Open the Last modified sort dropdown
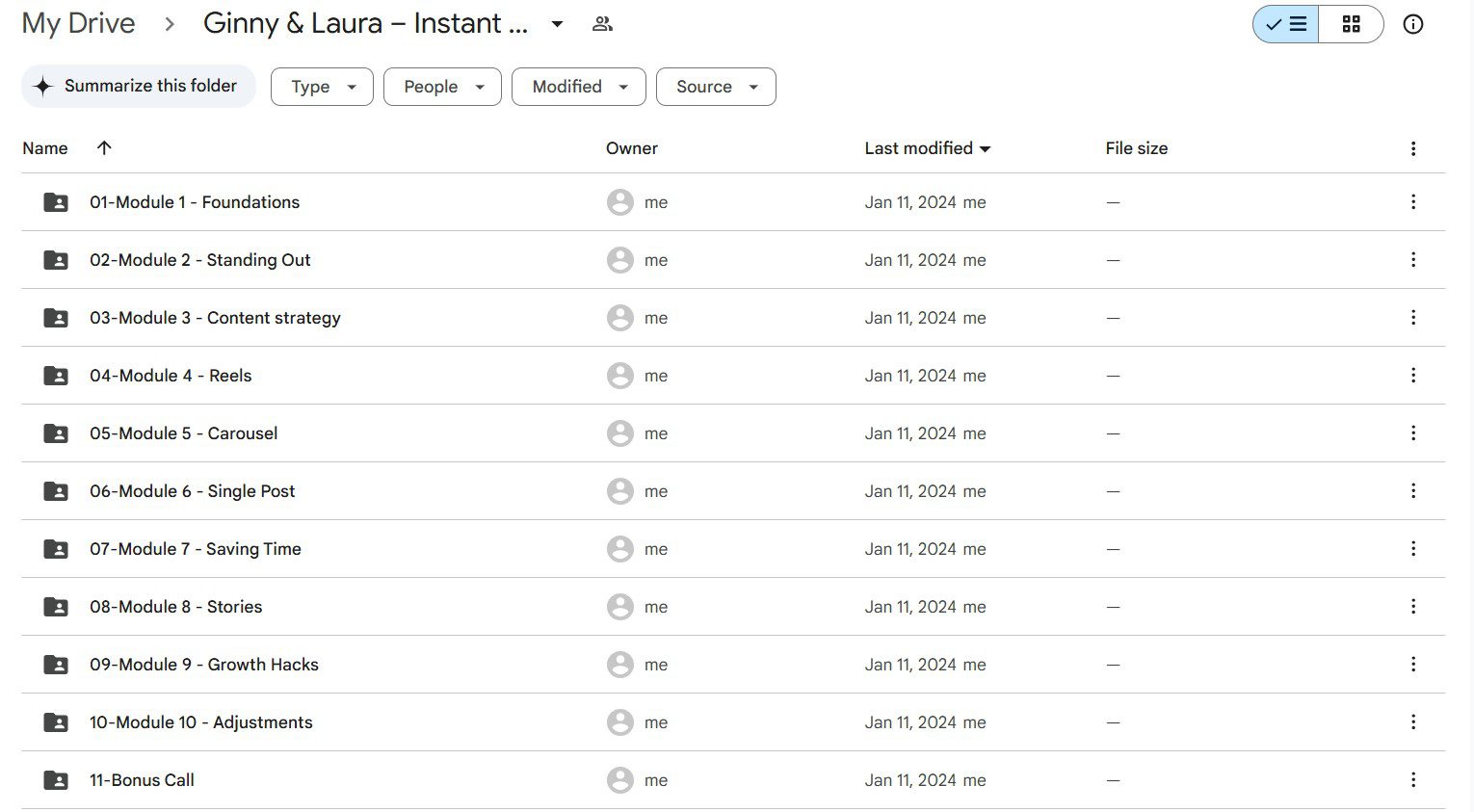This screenshot has width=1474, height=812. click(928, 148)
